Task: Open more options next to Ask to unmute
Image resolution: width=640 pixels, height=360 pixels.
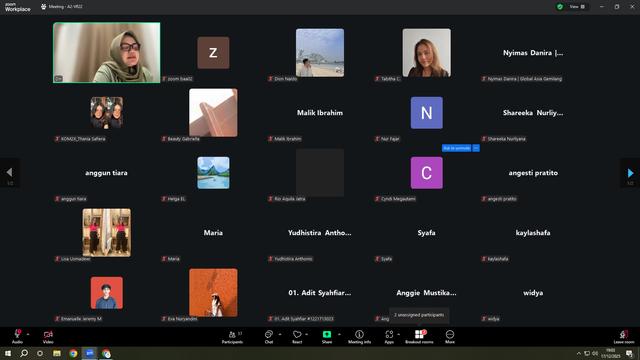Action: 476,148
